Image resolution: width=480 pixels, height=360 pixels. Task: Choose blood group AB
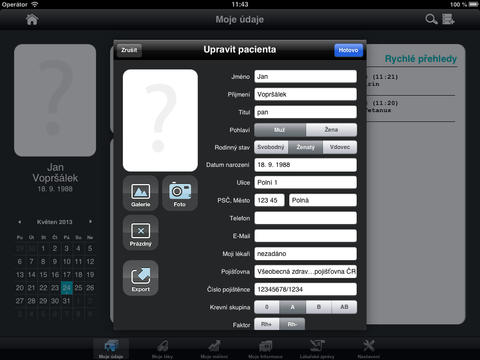click(344, 307)
